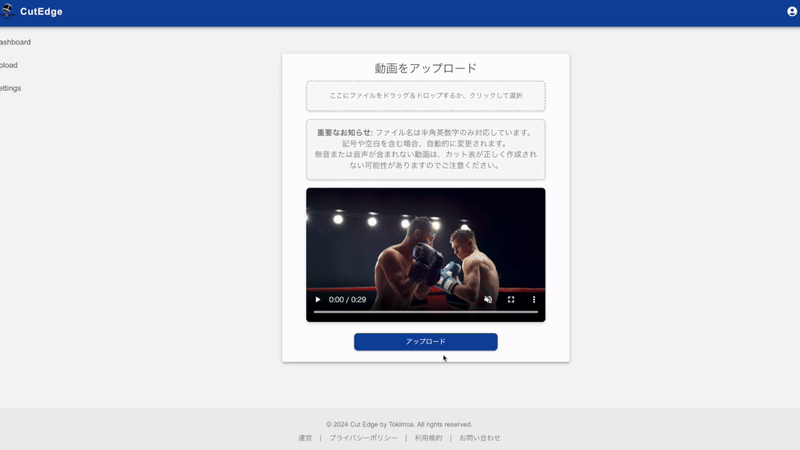Open the 運営 footer link
The width and height of the screenshot is (800, 450).
pyautogui.click(x=305, y=438)
